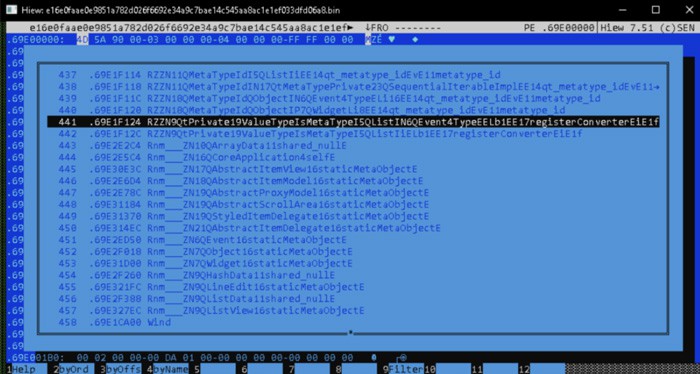The image size is (700, 374).
Task: Select row 448 QAbstractScrollArea staticMetaObject
Action: tap(353, 204)
